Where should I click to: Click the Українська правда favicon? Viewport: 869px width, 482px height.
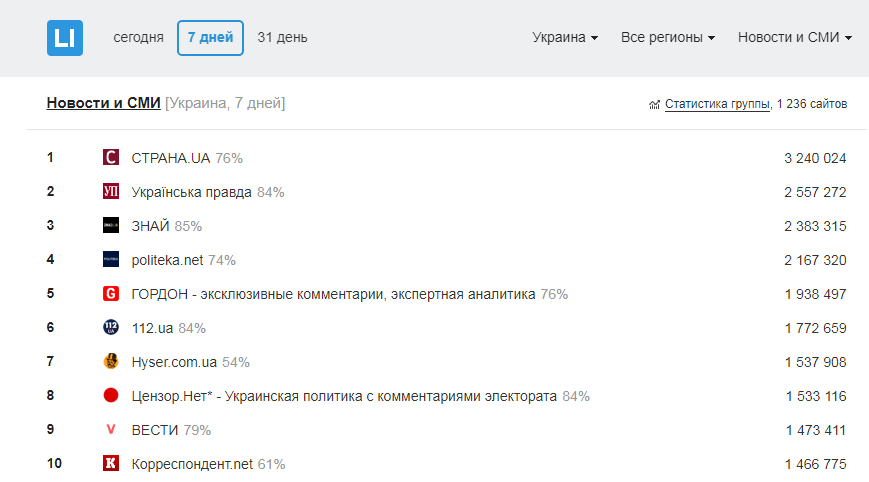[111, 192]
